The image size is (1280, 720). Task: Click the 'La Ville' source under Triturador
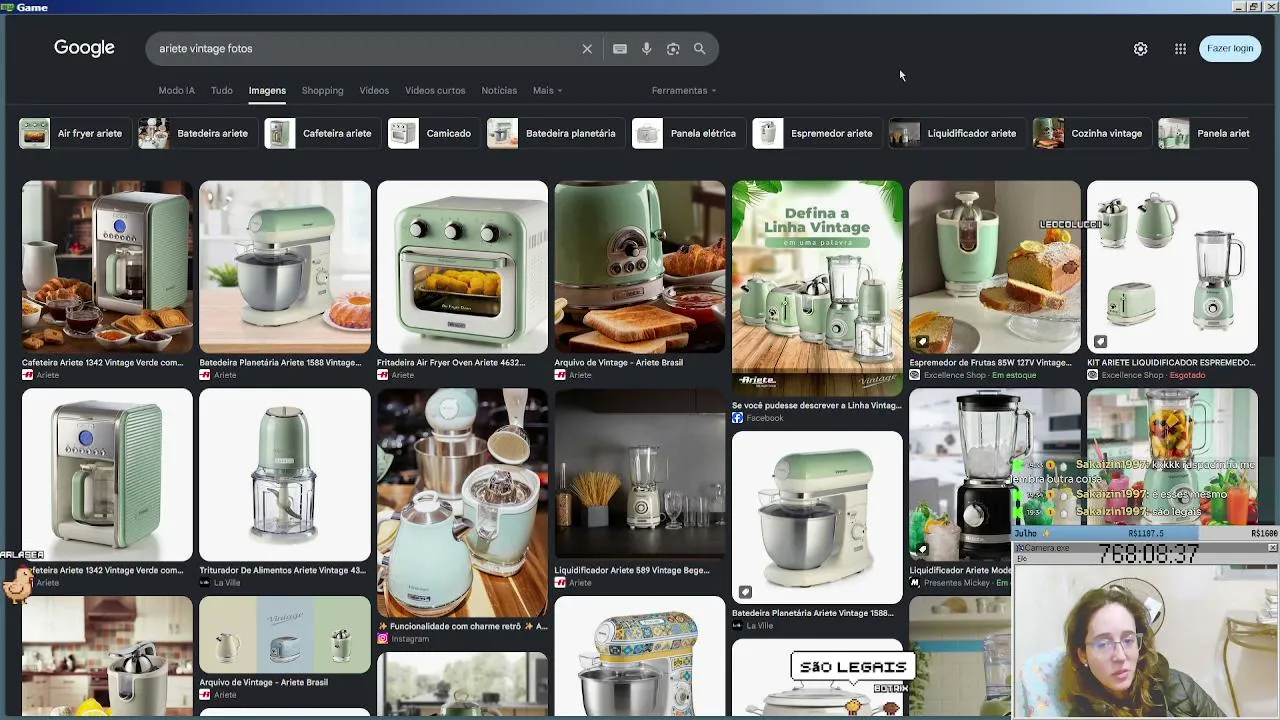coord(227,583)
